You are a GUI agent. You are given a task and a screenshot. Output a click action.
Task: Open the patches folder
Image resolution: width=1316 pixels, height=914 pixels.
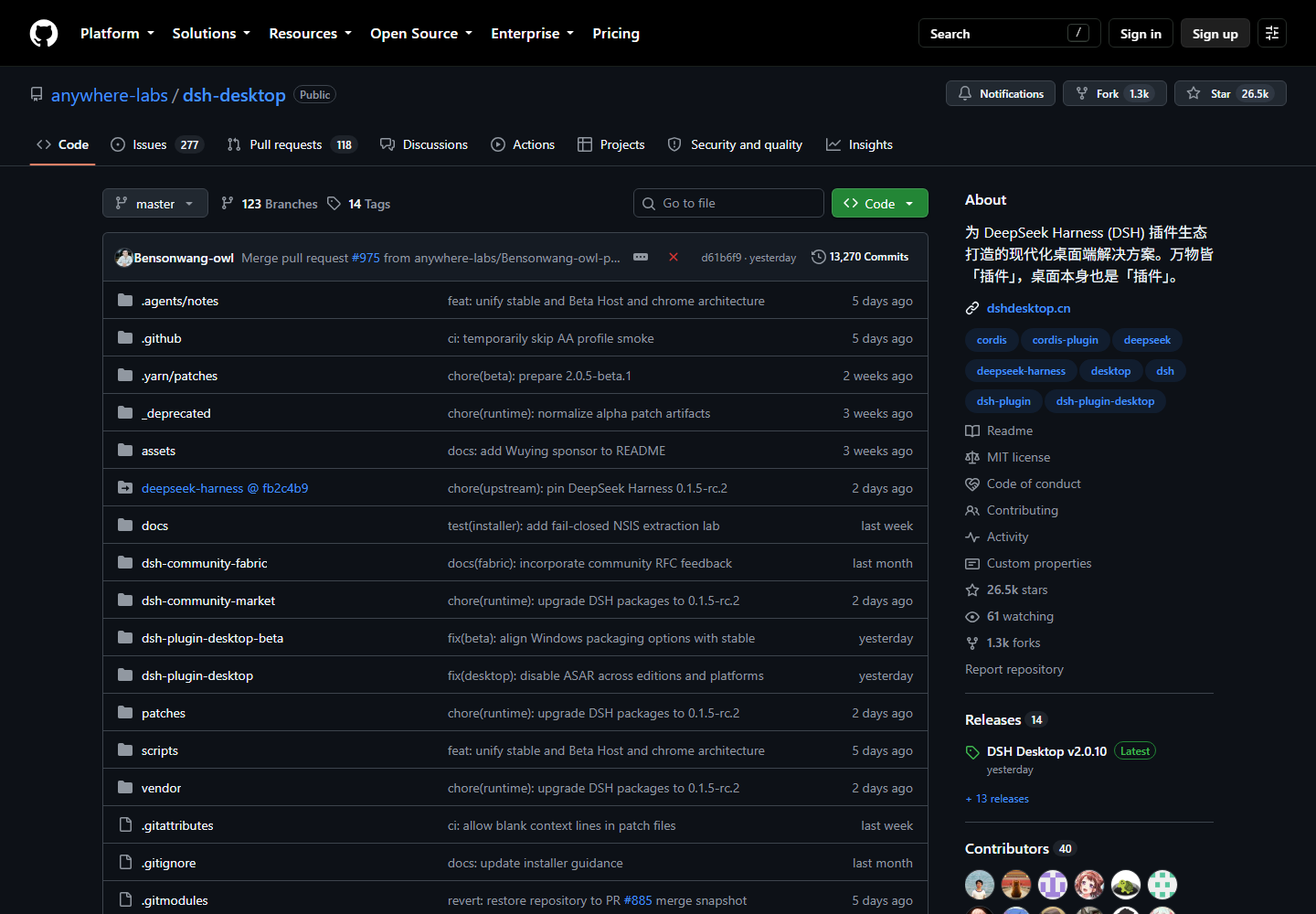(x=164, y=713)
